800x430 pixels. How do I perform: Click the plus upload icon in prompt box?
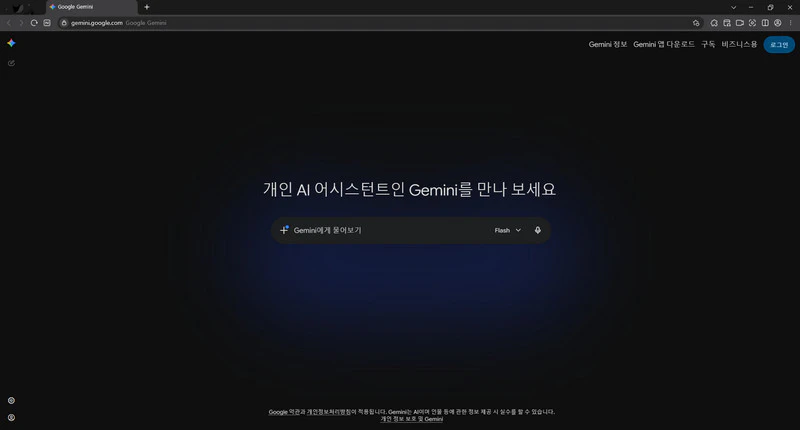coord(284,230)
